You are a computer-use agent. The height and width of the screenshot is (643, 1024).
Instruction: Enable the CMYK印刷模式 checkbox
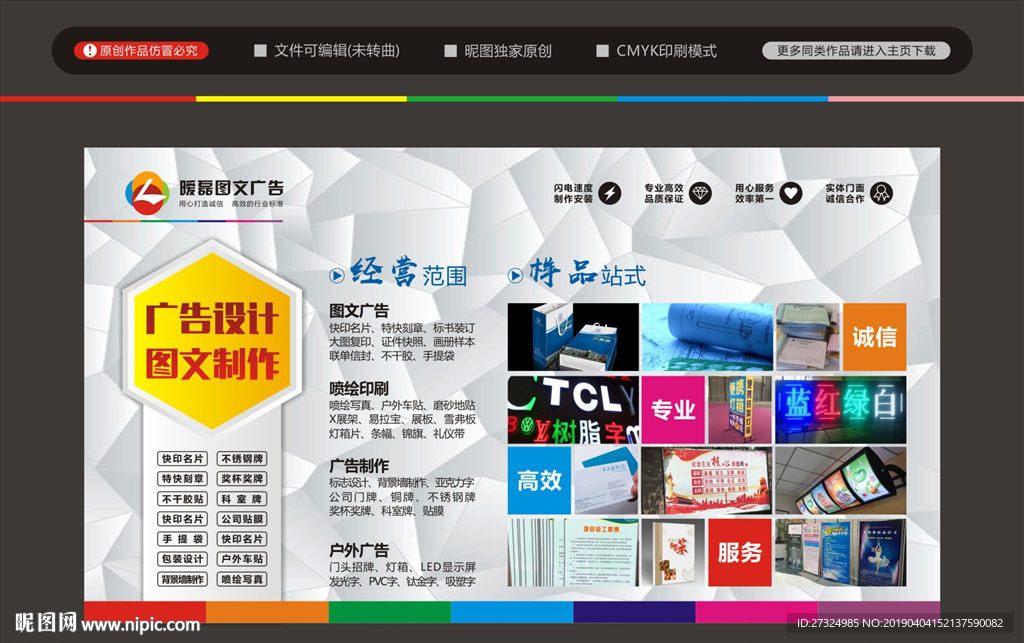[603, 50]
